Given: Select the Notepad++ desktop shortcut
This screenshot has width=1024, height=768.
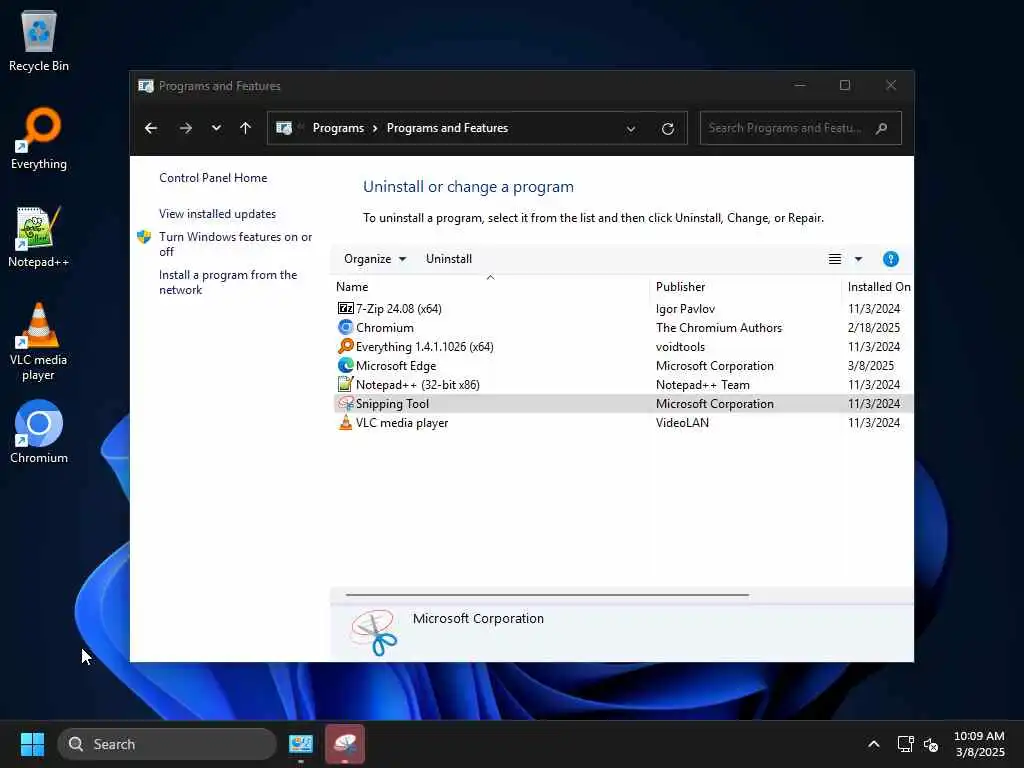Looking at the screenshot, I should (x=39, y=236).
